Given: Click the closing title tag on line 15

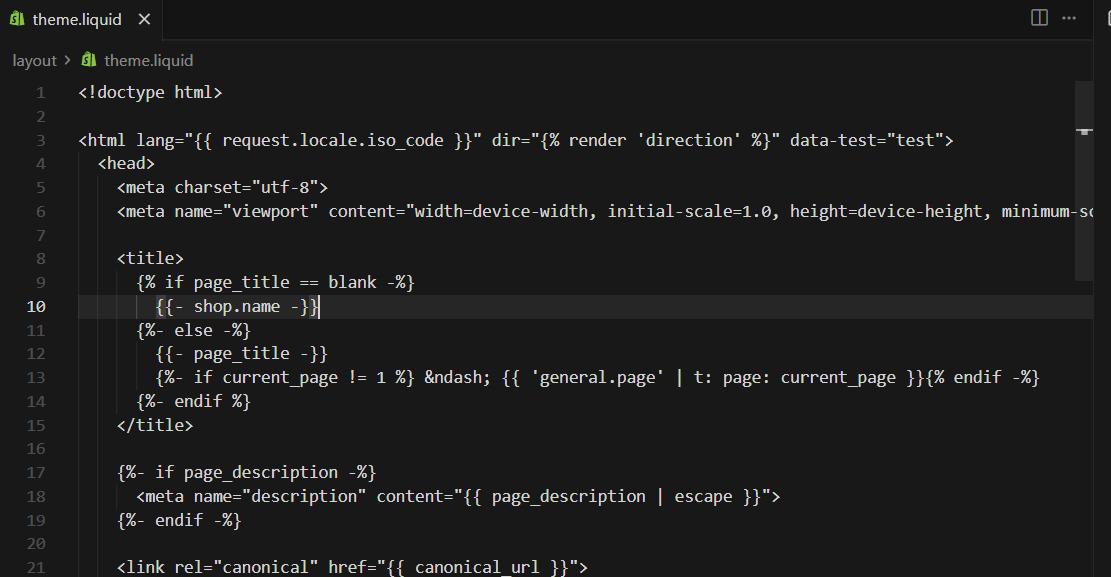Looking at the screenshot, I should click(155, 425).
